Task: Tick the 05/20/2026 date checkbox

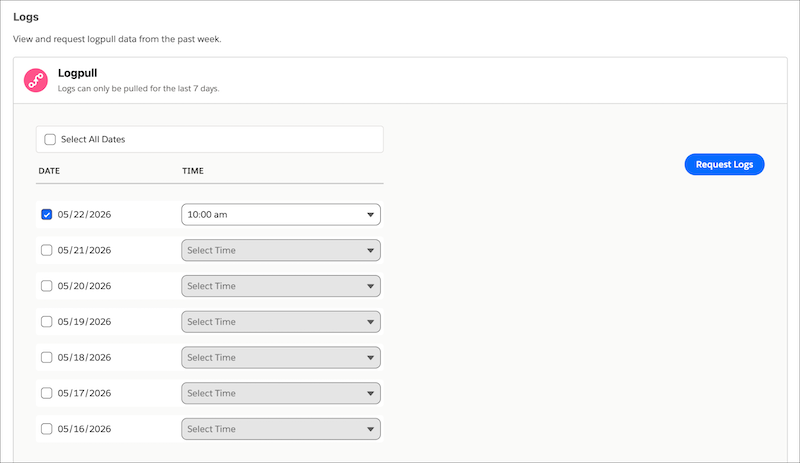Action: pos(46,286)
